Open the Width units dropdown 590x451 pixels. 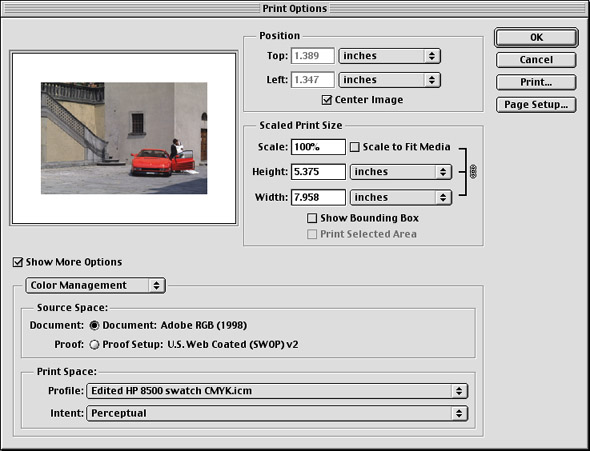tap(401, 197)
